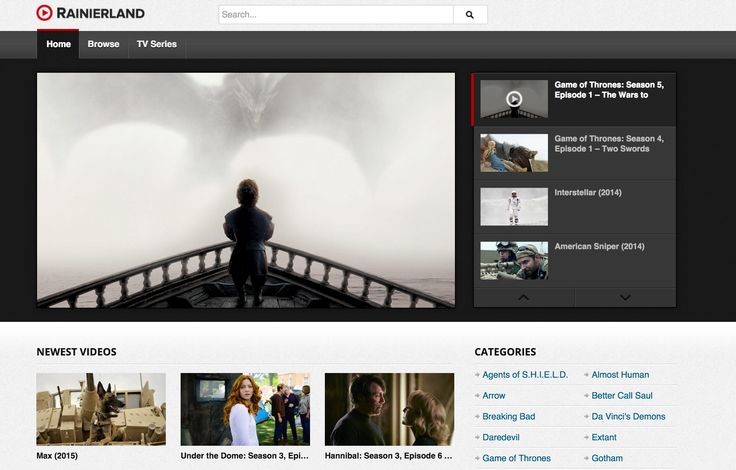Click play icon on Game of Thrones Season 5 thumbnail
This screenshot has height=470, width=736.
coord(514,99)
